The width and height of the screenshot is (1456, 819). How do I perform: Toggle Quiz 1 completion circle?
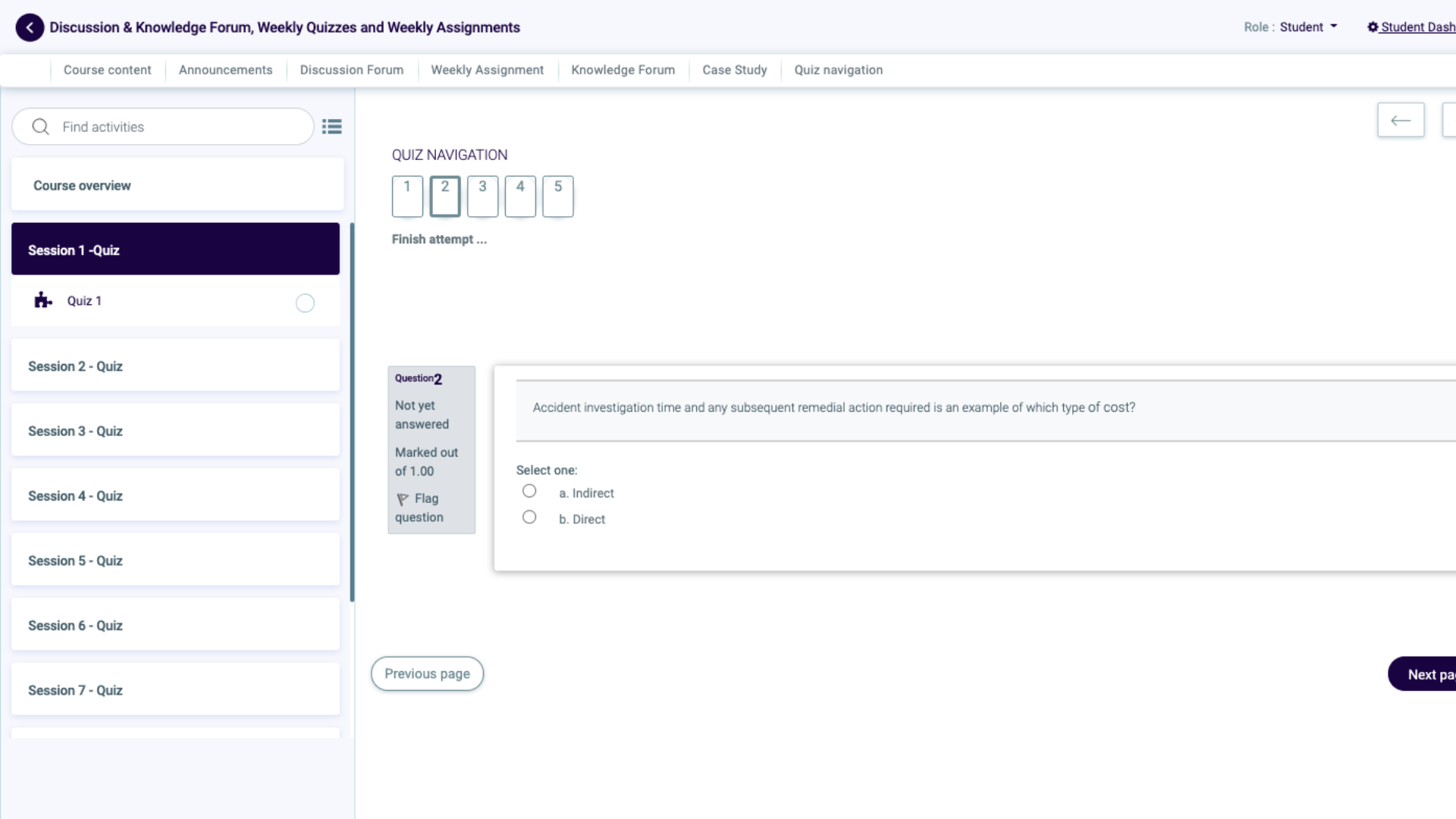click(x=305, y=303)
